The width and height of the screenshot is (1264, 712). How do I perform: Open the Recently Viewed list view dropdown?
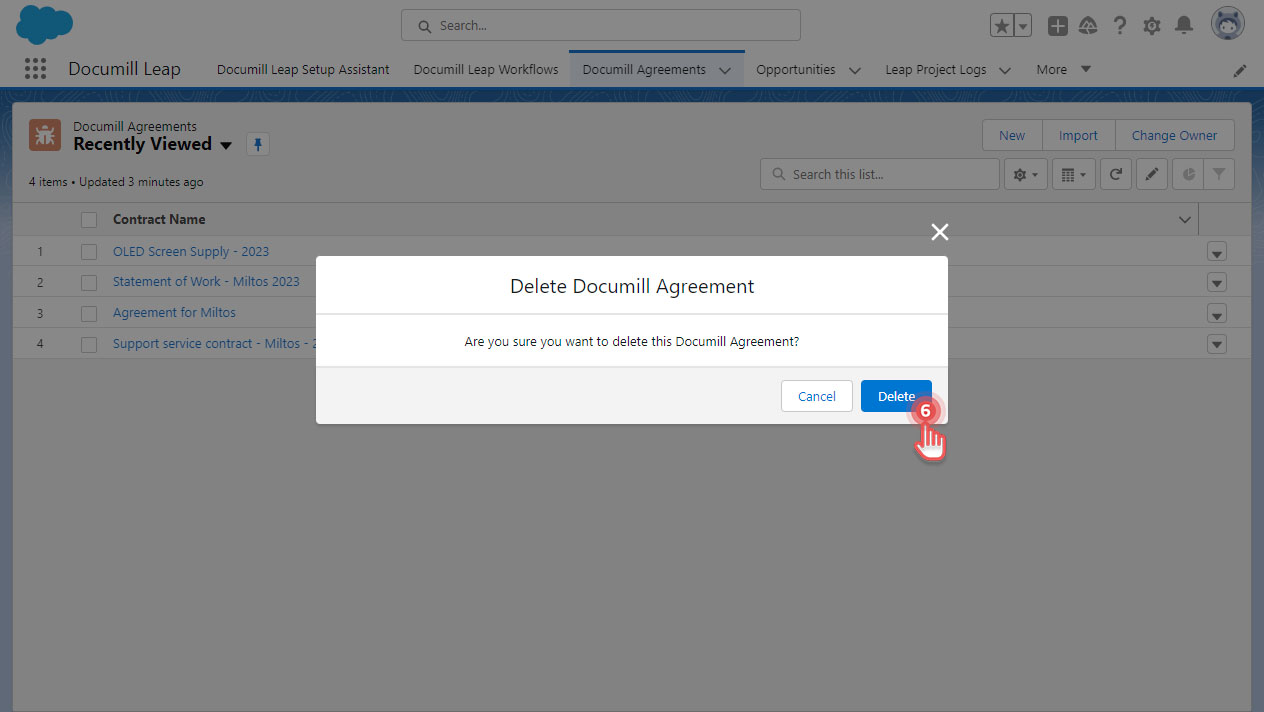227,144
